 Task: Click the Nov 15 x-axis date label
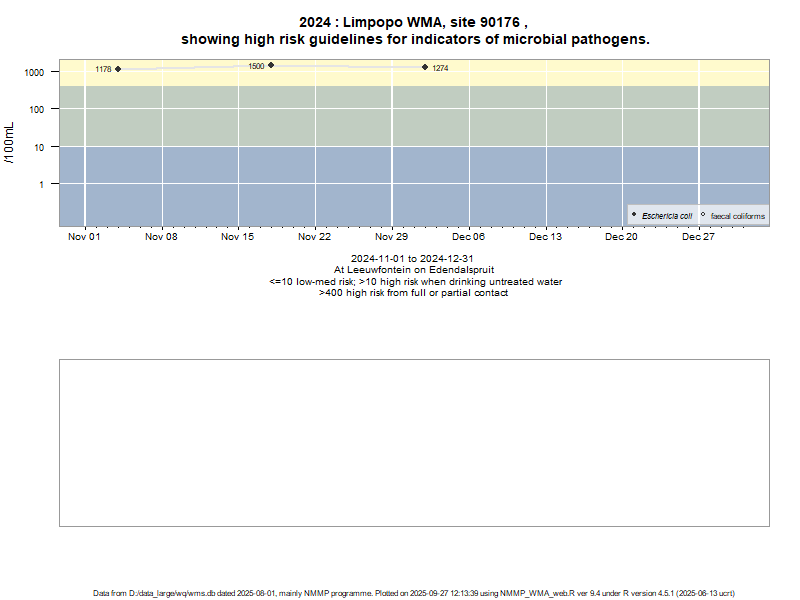[238, 237]
